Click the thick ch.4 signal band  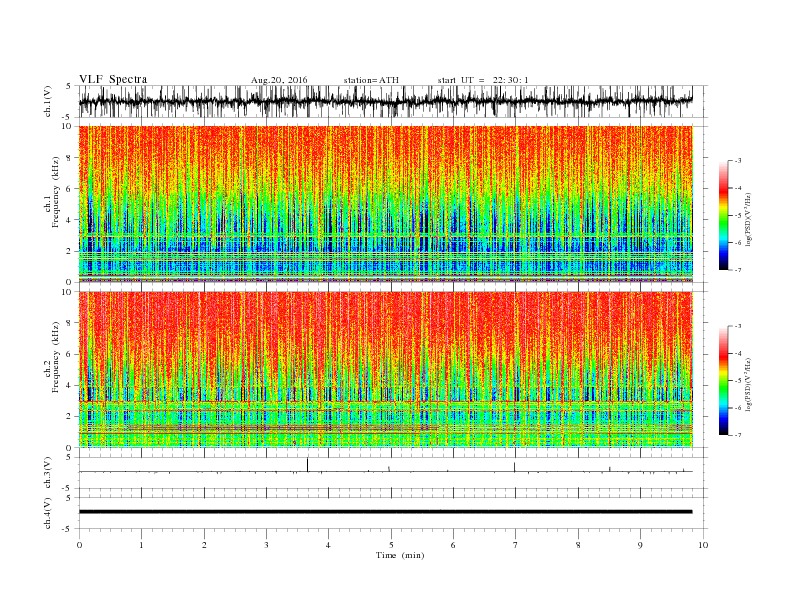(385, 512)
